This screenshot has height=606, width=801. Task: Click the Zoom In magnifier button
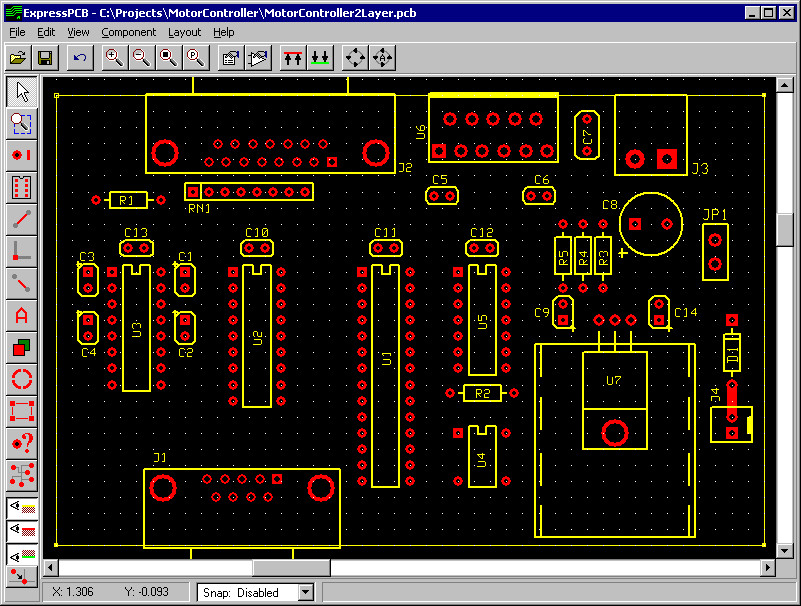click(x=114, y=58)
